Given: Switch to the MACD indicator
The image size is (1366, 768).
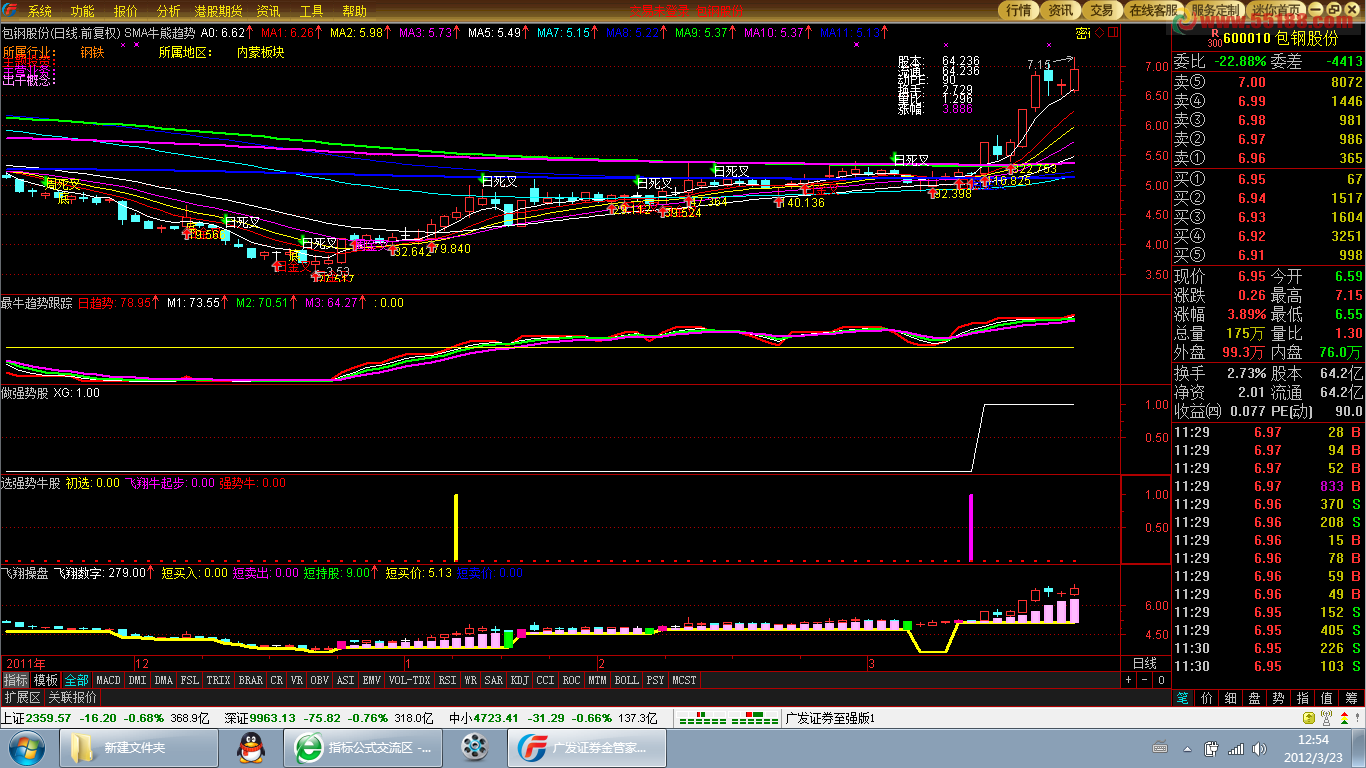Looking at the screenshot, I should pos(108,680).
